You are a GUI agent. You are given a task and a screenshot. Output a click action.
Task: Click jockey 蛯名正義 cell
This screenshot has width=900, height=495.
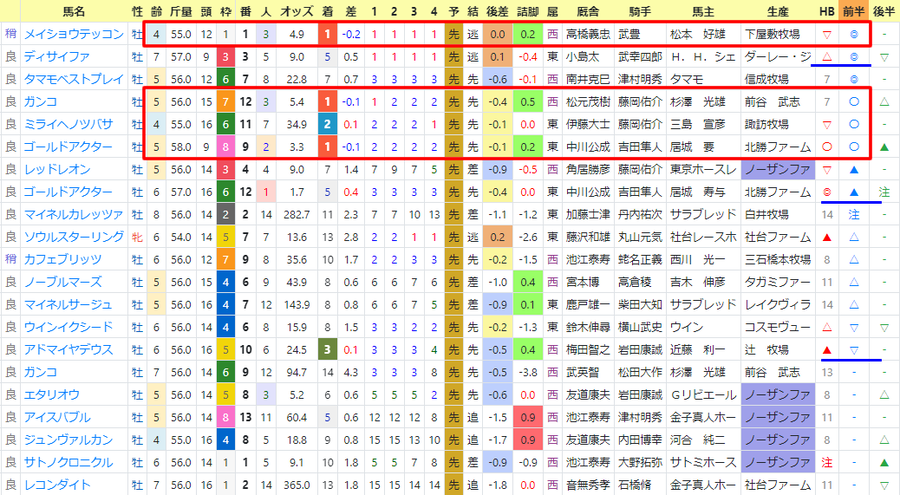coord(640,260)
